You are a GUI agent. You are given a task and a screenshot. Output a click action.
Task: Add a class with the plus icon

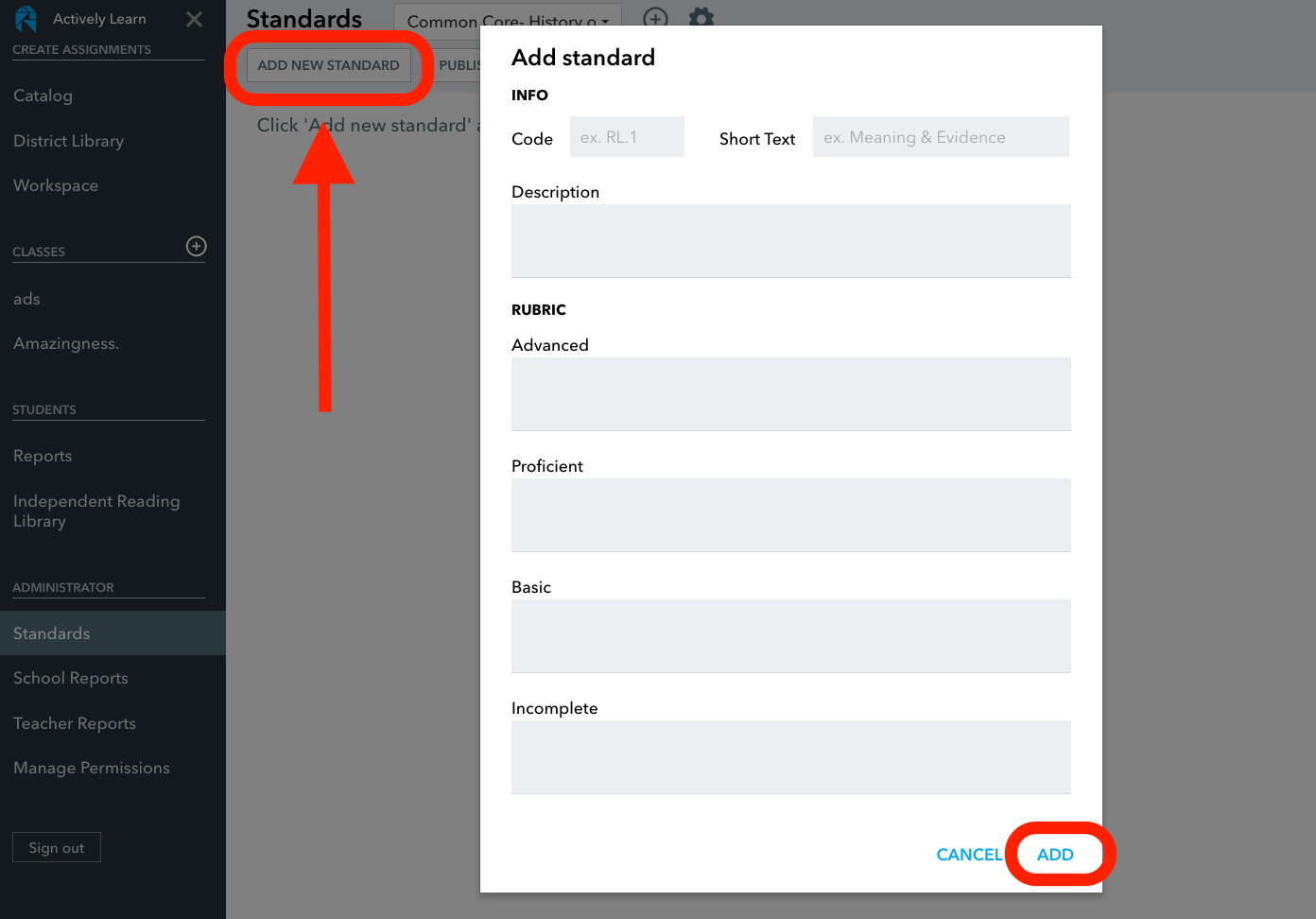(196, 247)
